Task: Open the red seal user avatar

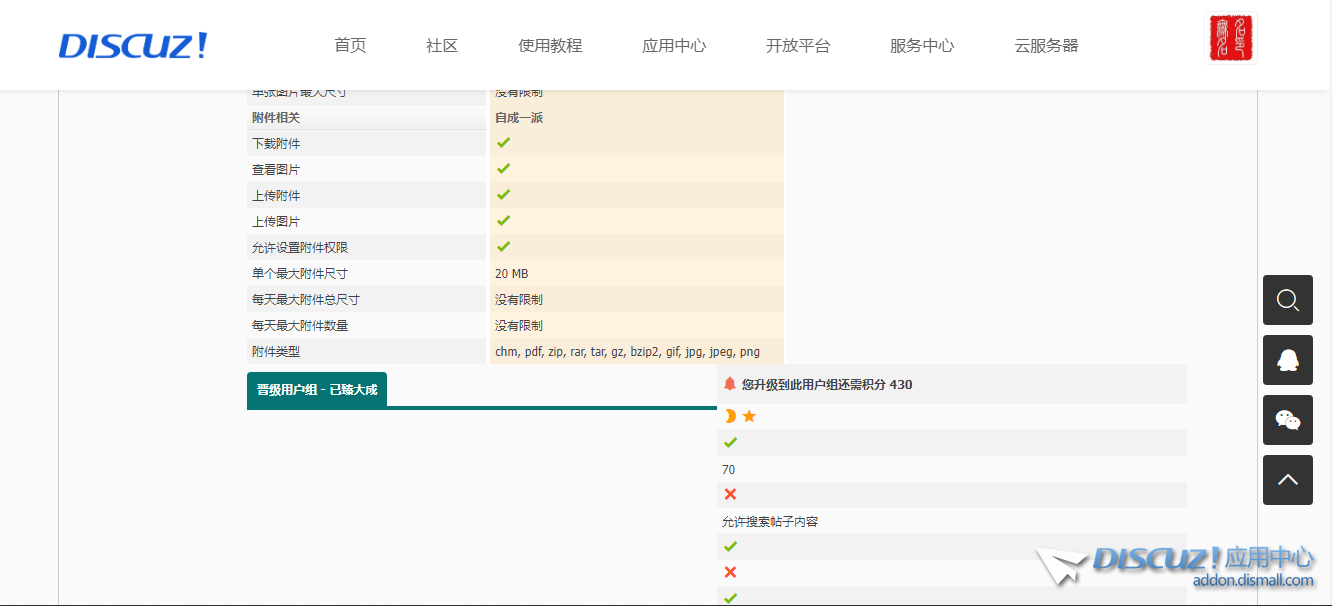Action: click(x=1230, y=39)
